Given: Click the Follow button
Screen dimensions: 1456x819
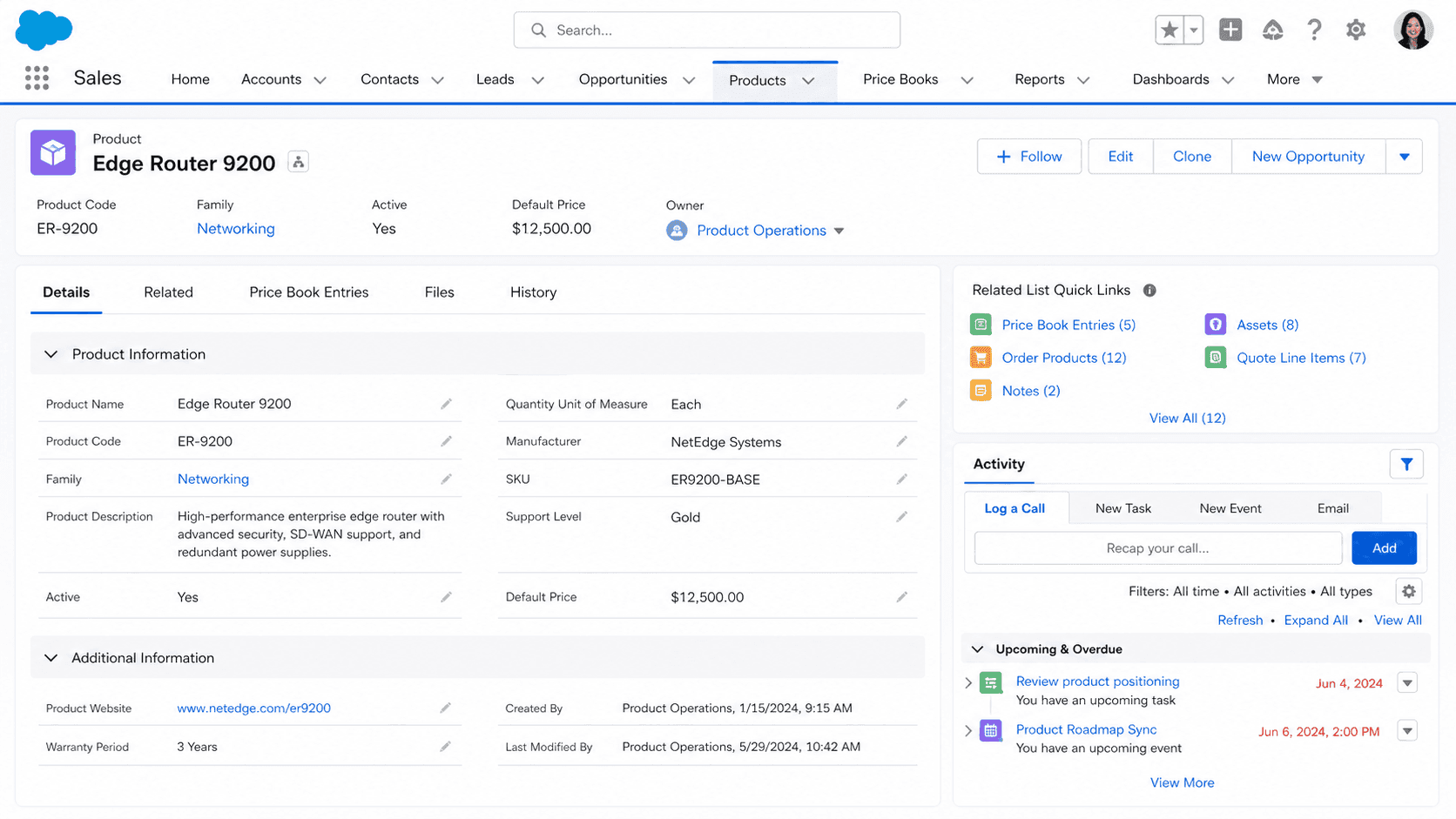Looking at the screenshot, I should click(1028, 157).
